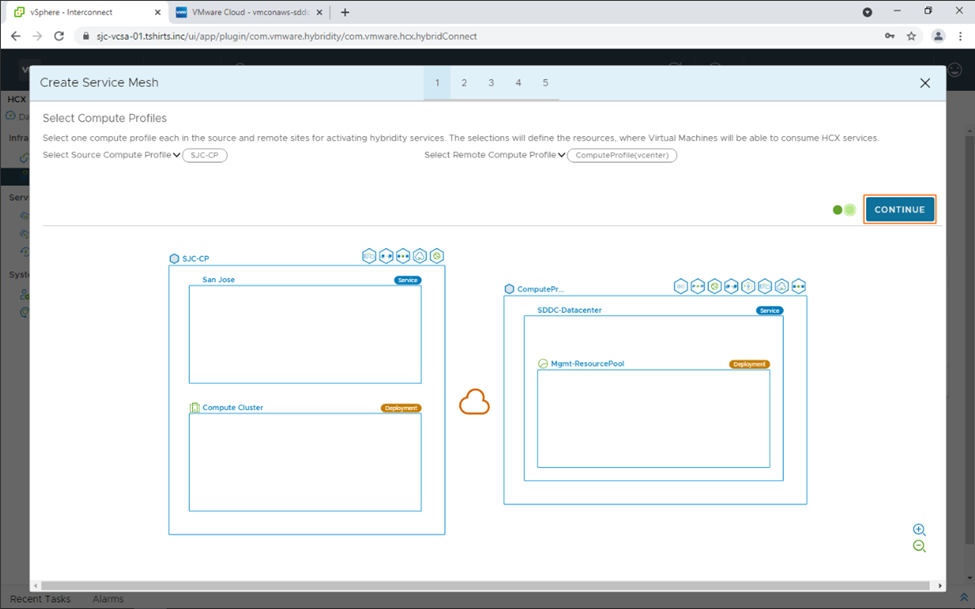
Task: Open Select Remote Compute Profile dropdown
Action: point(494,155)
